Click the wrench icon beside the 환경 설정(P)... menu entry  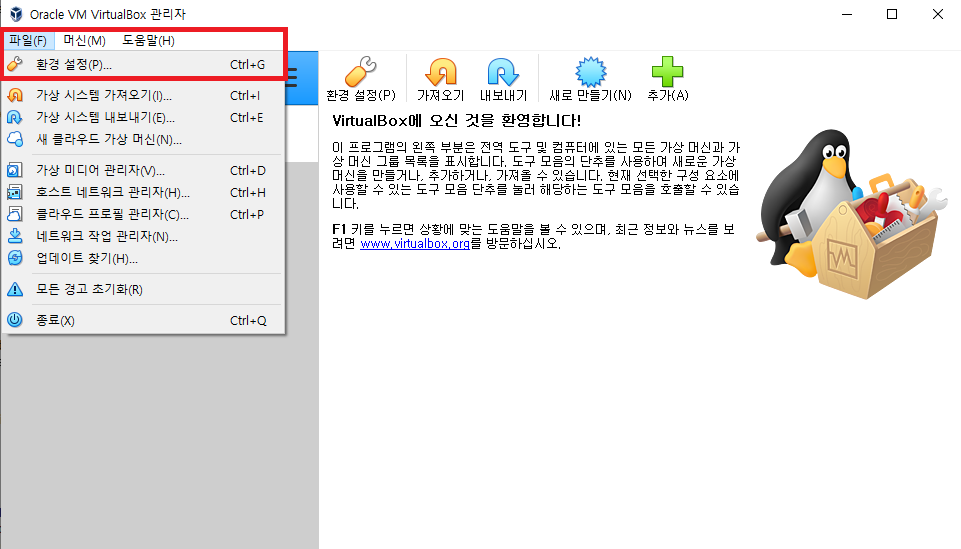pyautogui.click(x=15, y=64)
